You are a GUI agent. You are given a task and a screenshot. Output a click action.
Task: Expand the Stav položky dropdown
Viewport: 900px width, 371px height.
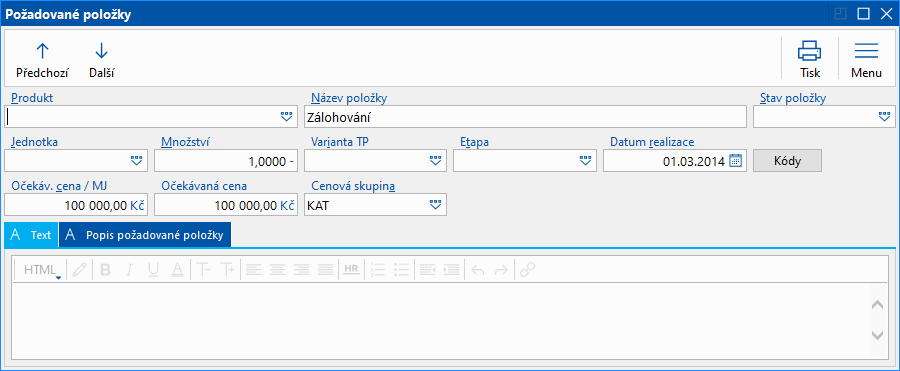pos(884,117)
